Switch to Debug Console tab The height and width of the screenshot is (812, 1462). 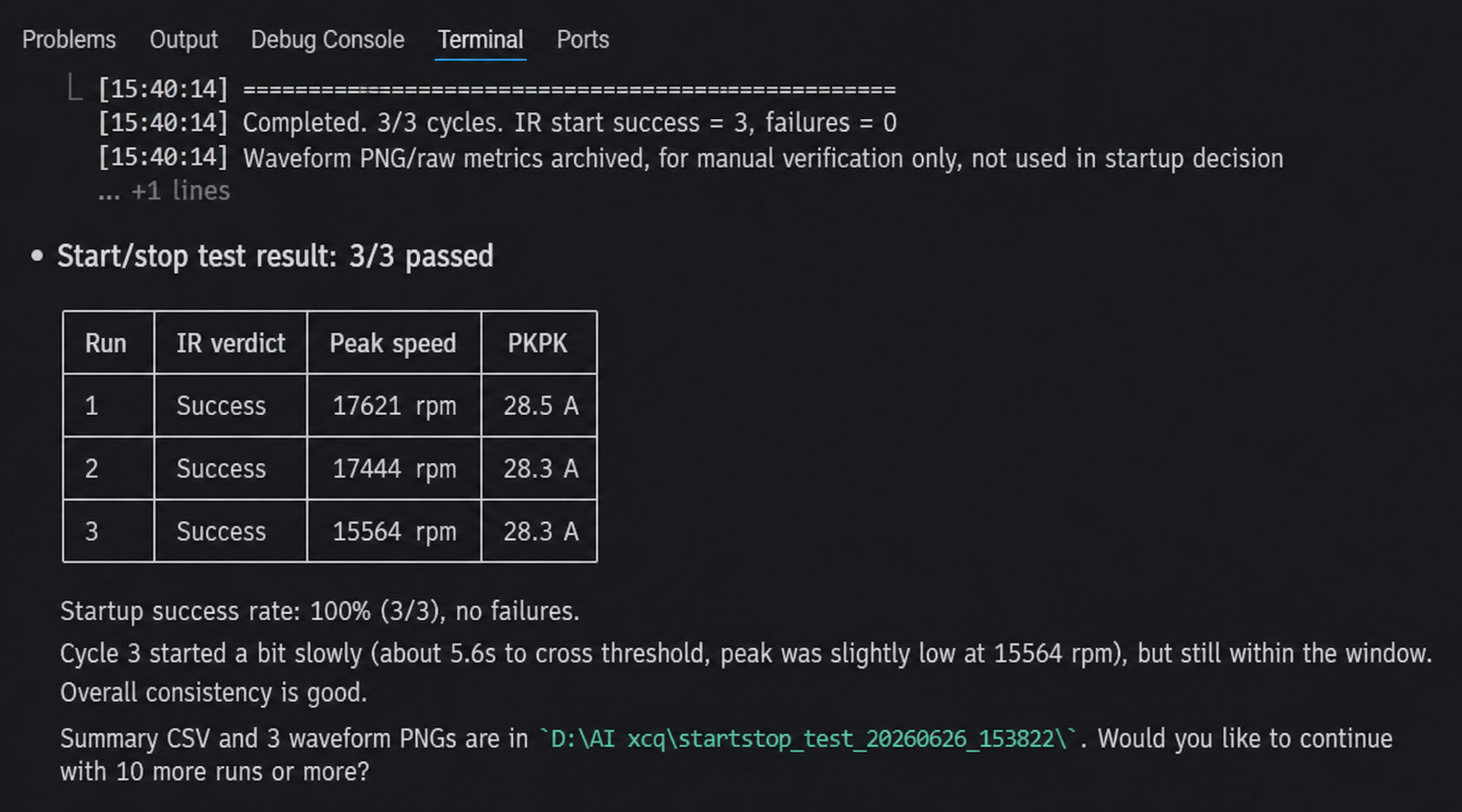327,40
